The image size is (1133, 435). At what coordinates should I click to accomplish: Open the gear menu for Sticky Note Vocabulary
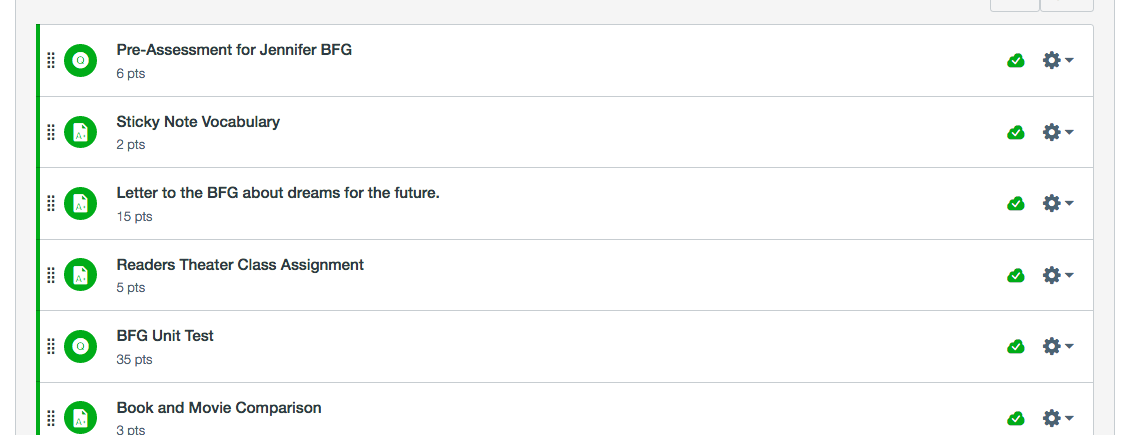1057,132
